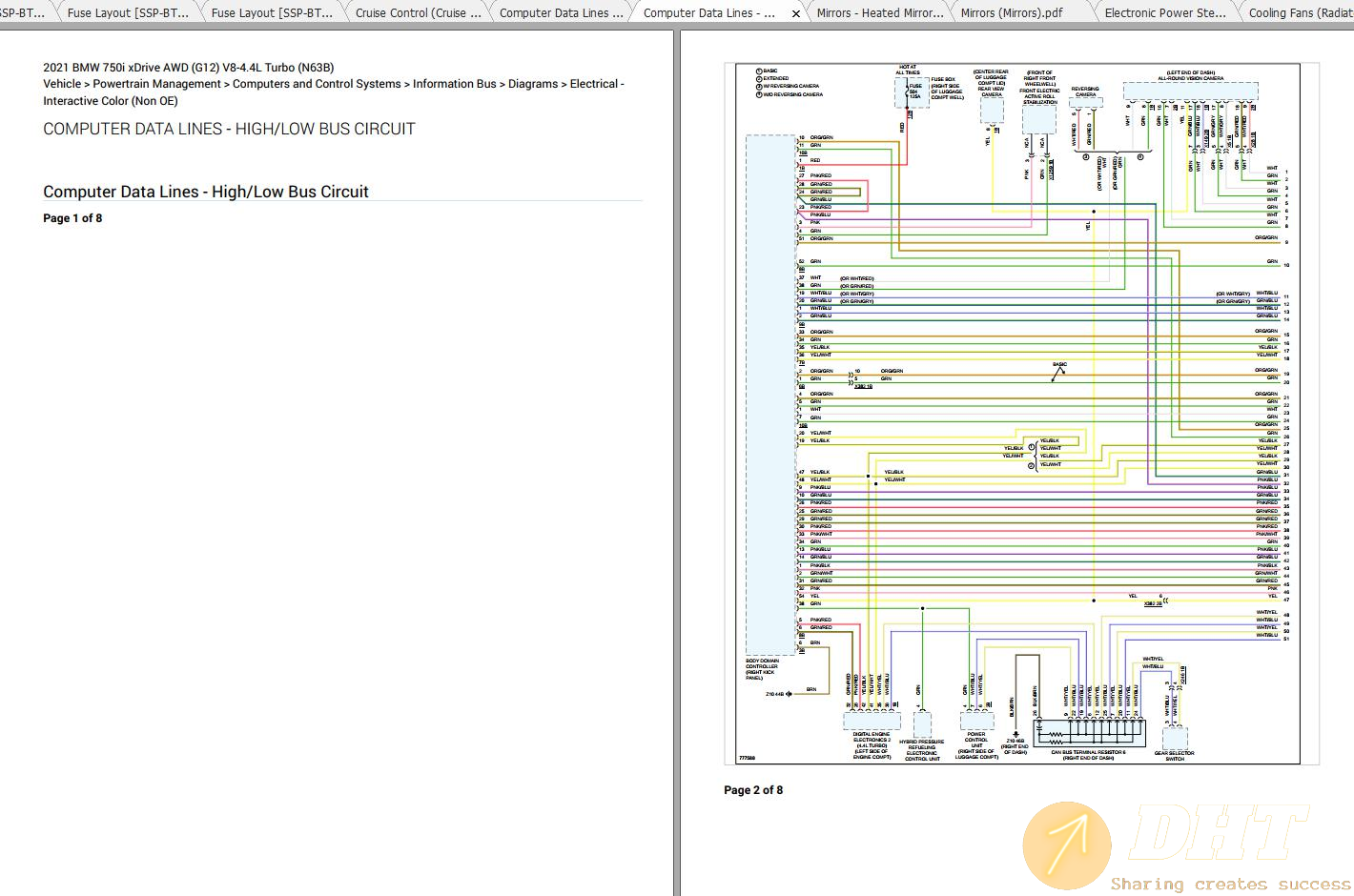Image resolution: width=1354 pixels, height=896 pixels.
Task: Close the active Computer Data Lines tab
Action: tap(796, 13)
